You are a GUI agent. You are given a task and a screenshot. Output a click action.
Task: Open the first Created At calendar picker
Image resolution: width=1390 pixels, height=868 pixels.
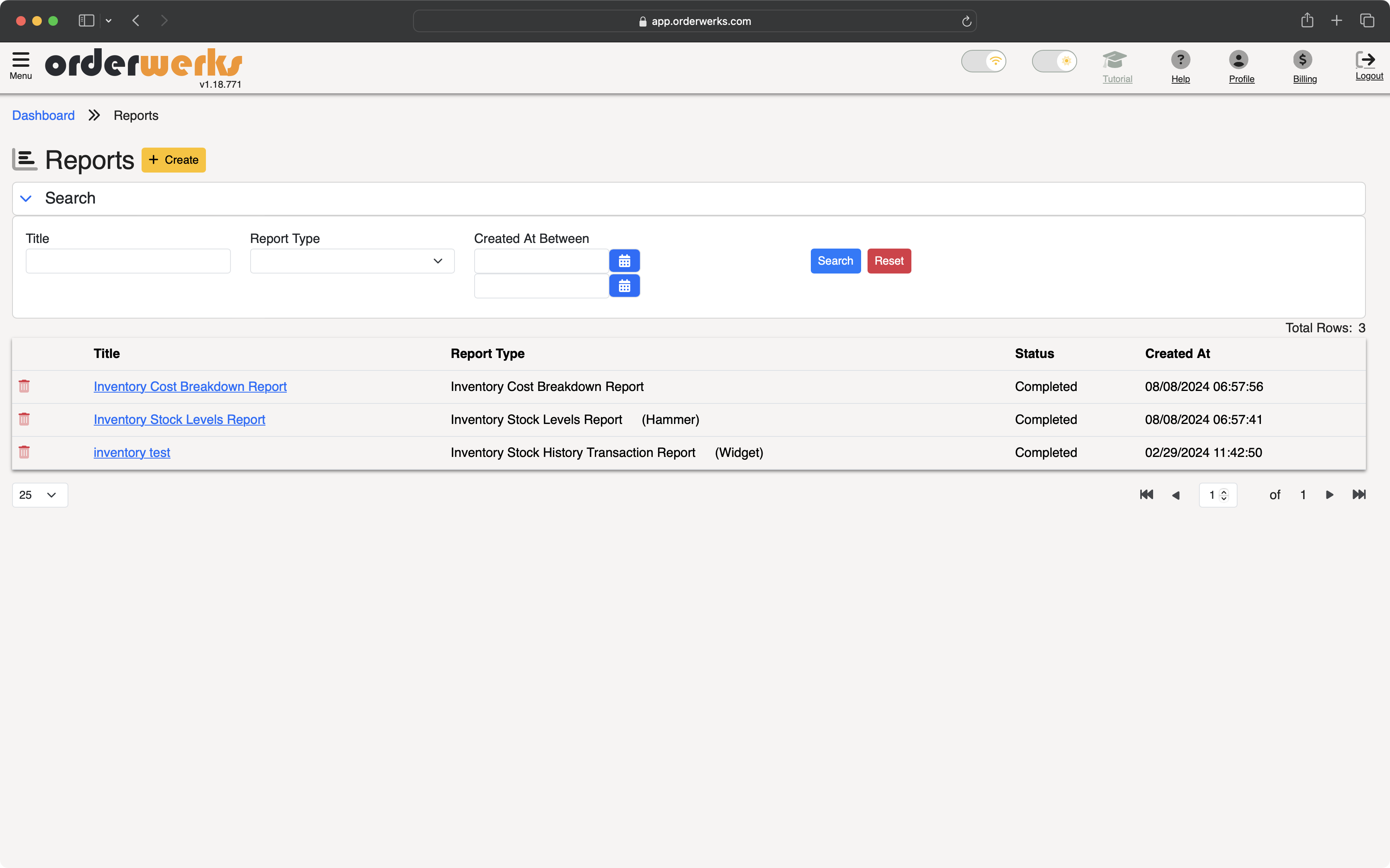pyautogui.click(x=624, y=261)
